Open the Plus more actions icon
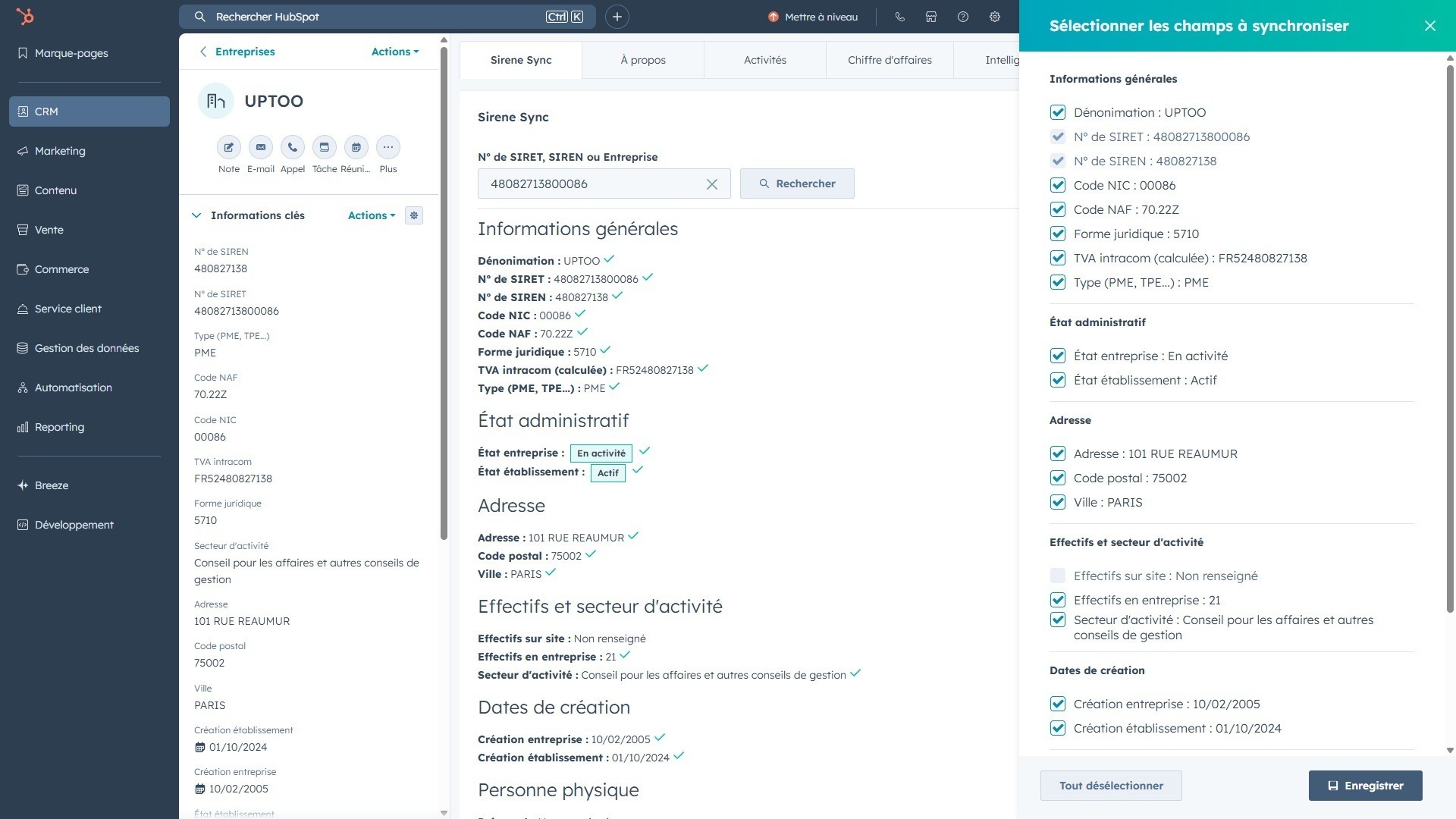This screenshot has width=1456, height=819. pos(388,147)
